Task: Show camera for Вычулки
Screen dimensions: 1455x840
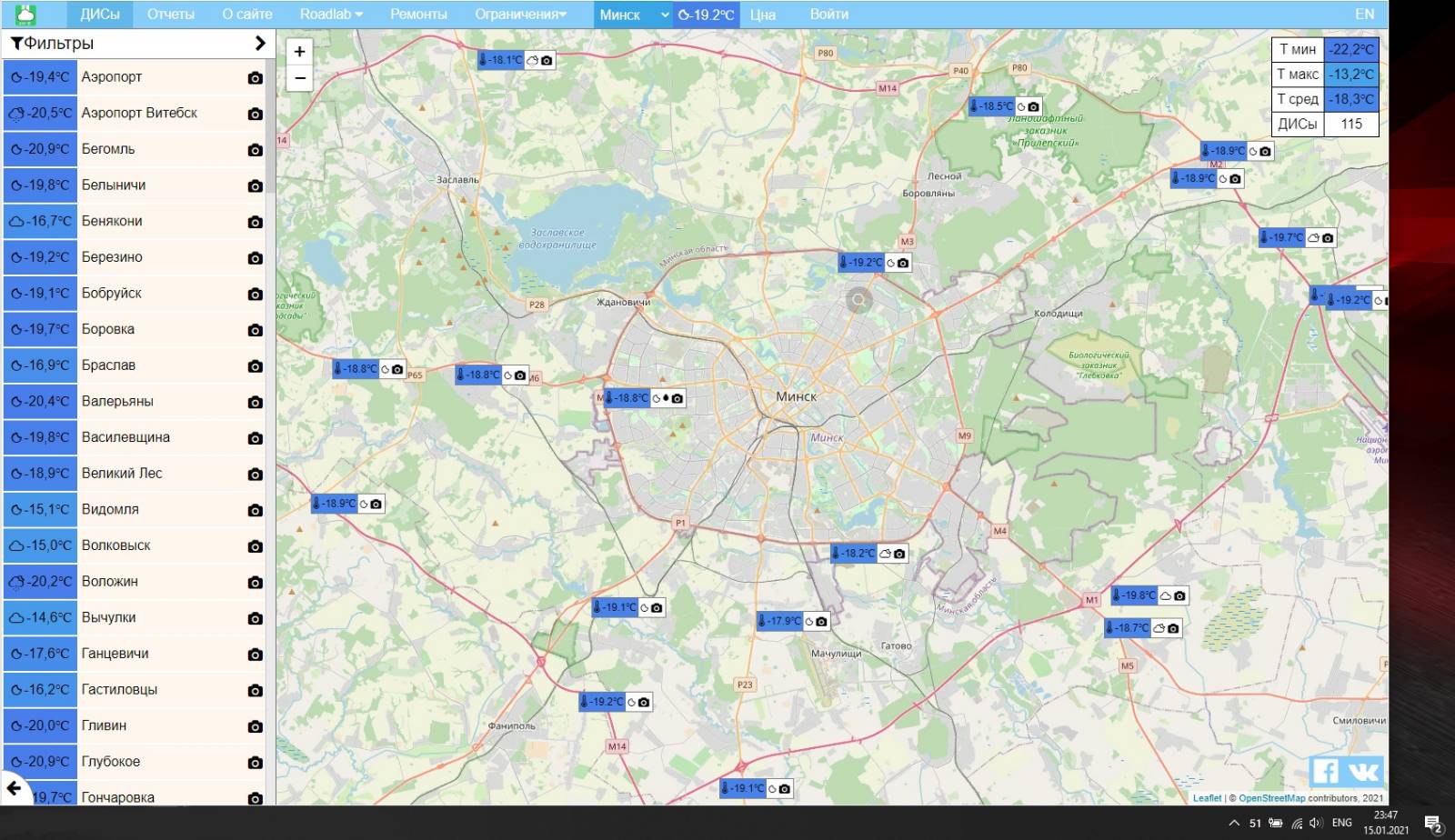Action: 256,619
